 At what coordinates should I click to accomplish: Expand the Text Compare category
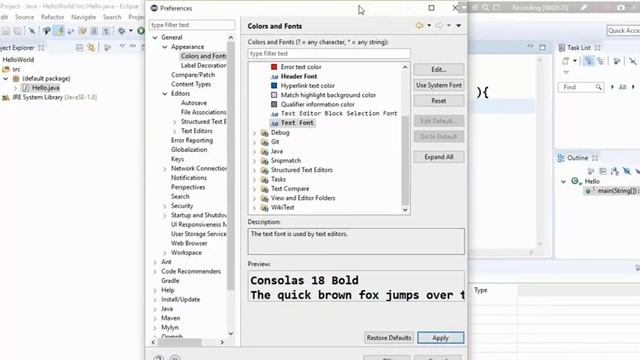point(254,189)
